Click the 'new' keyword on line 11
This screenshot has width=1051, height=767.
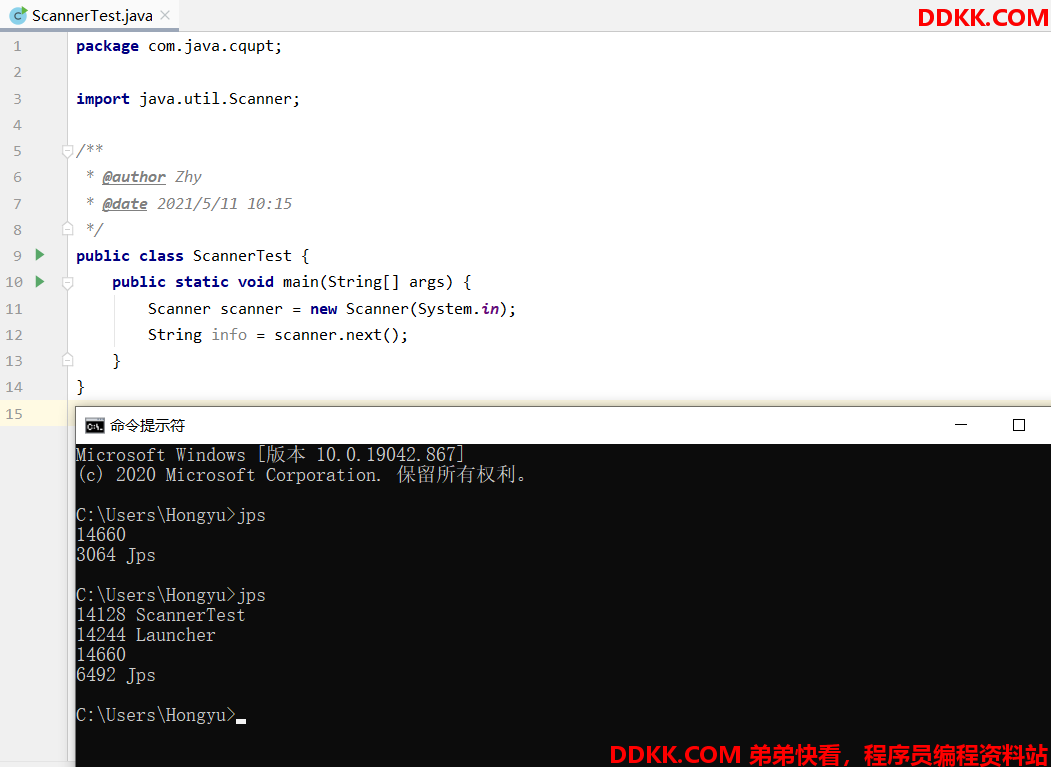coord(324,308)
